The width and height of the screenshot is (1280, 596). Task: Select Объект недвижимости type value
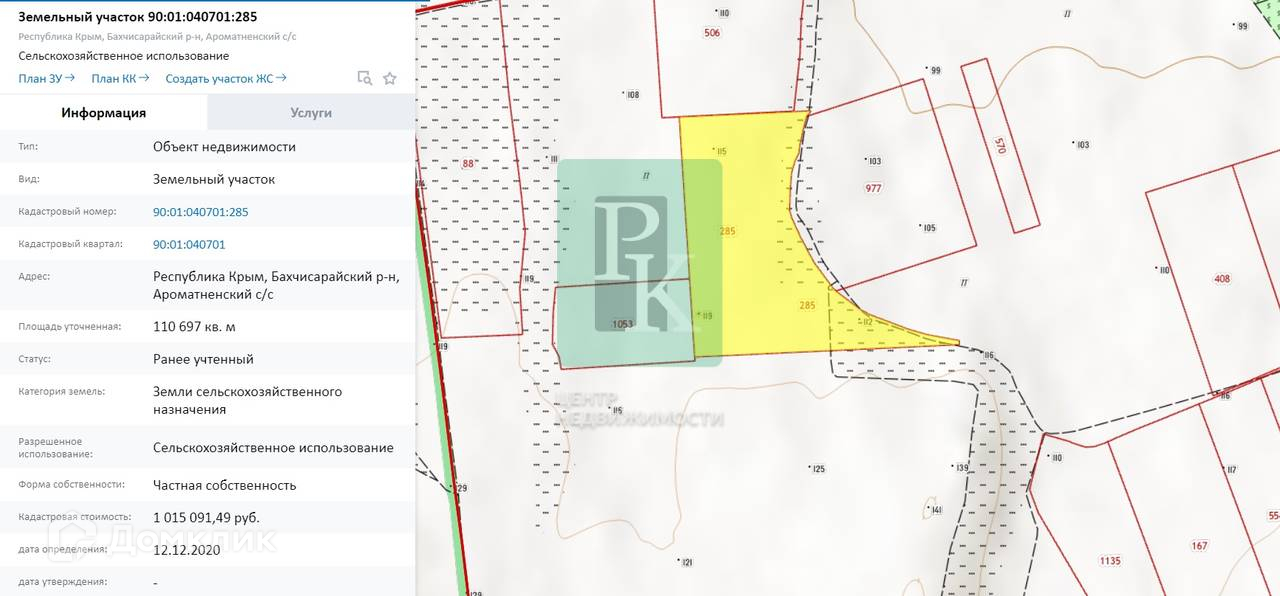[x=224, y=147]
